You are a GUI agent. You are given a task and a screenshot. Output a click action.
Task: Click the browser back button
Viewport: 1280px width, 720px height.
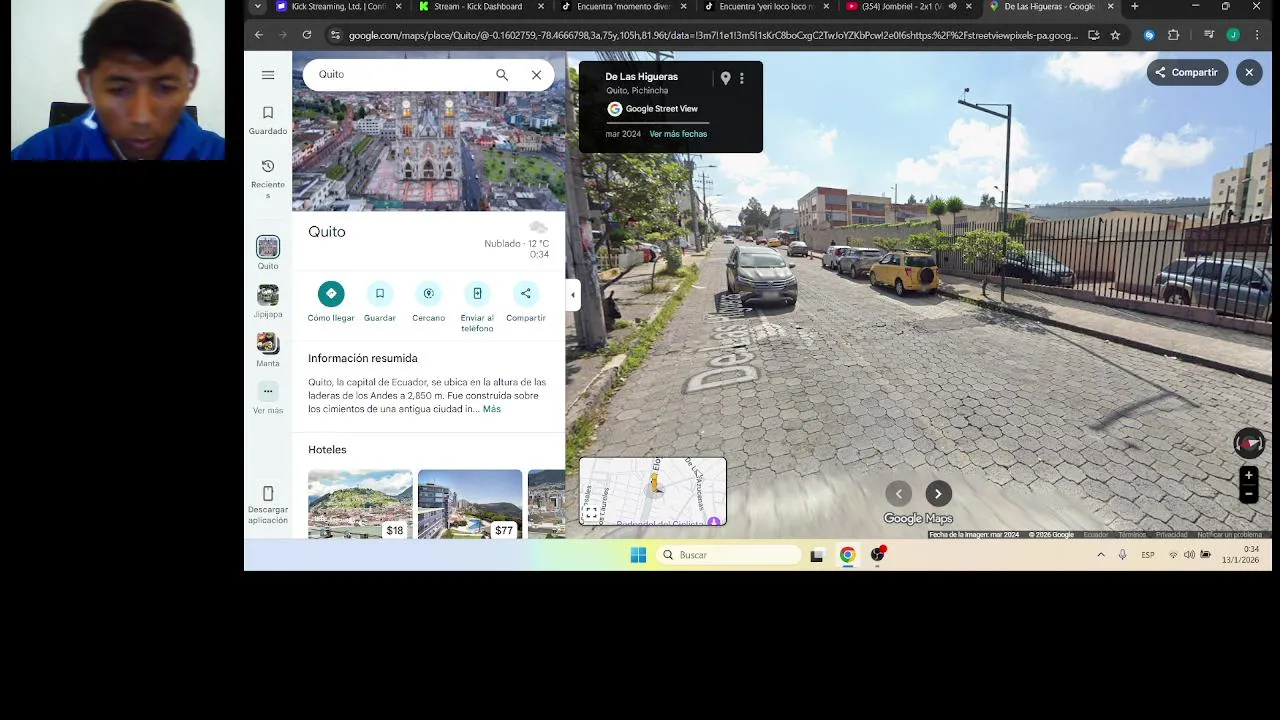click(x=259, y=35)
